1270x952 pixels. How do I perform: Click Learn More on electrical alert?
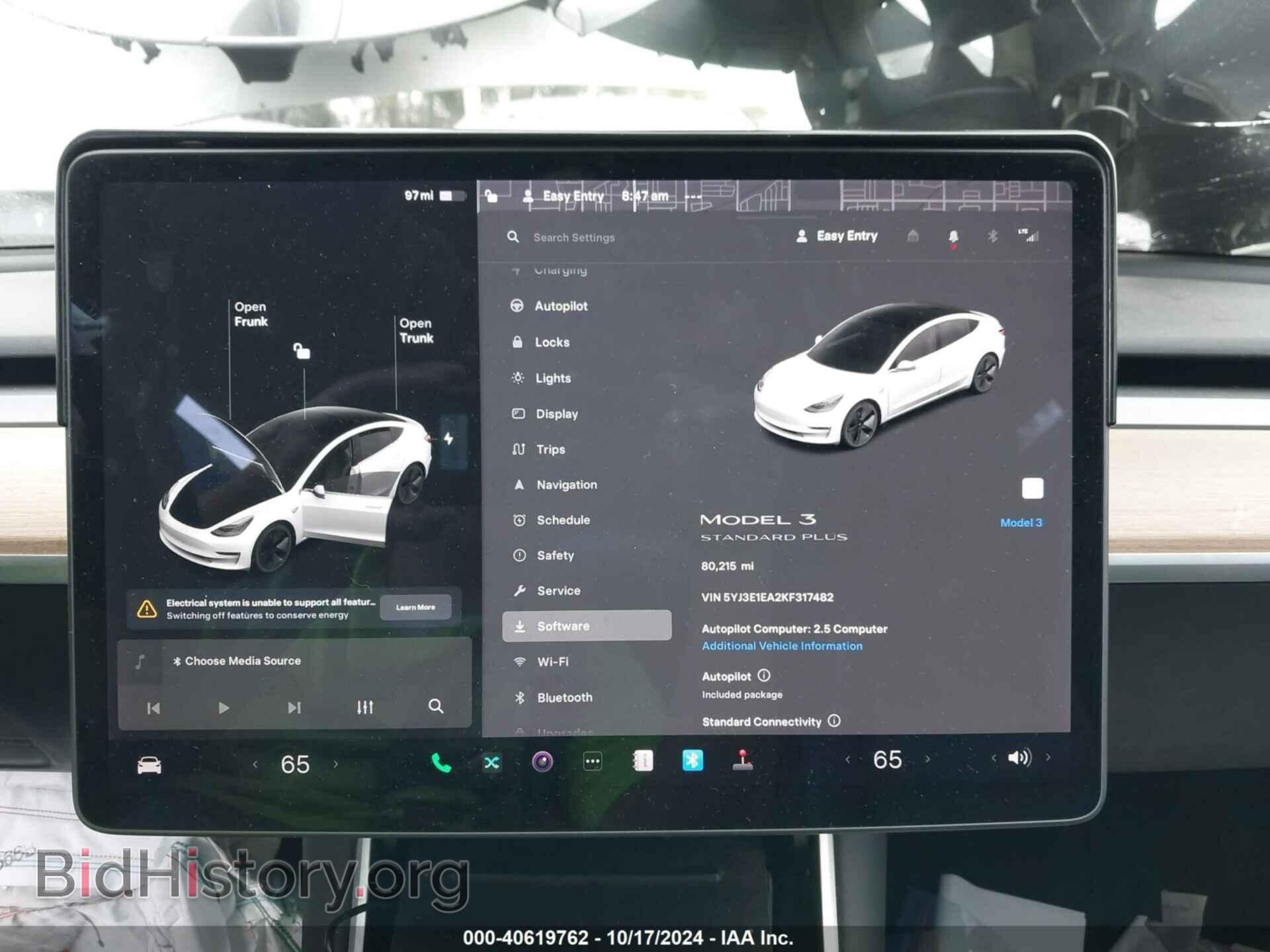[416, 607]
